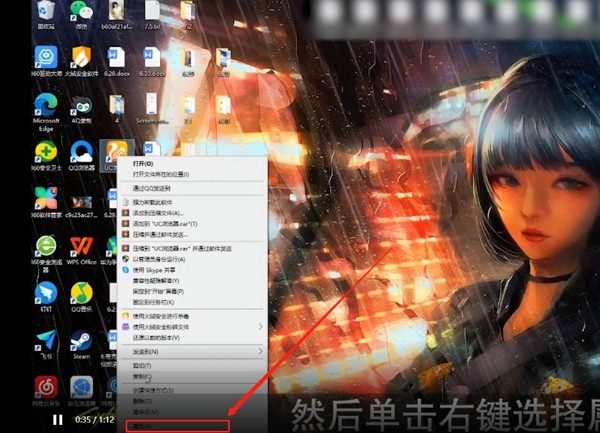The width and height of the screenshot is (600, 433).
Task: Open the 360软件管家 colorful shortcut
Action: click(46, 203)
